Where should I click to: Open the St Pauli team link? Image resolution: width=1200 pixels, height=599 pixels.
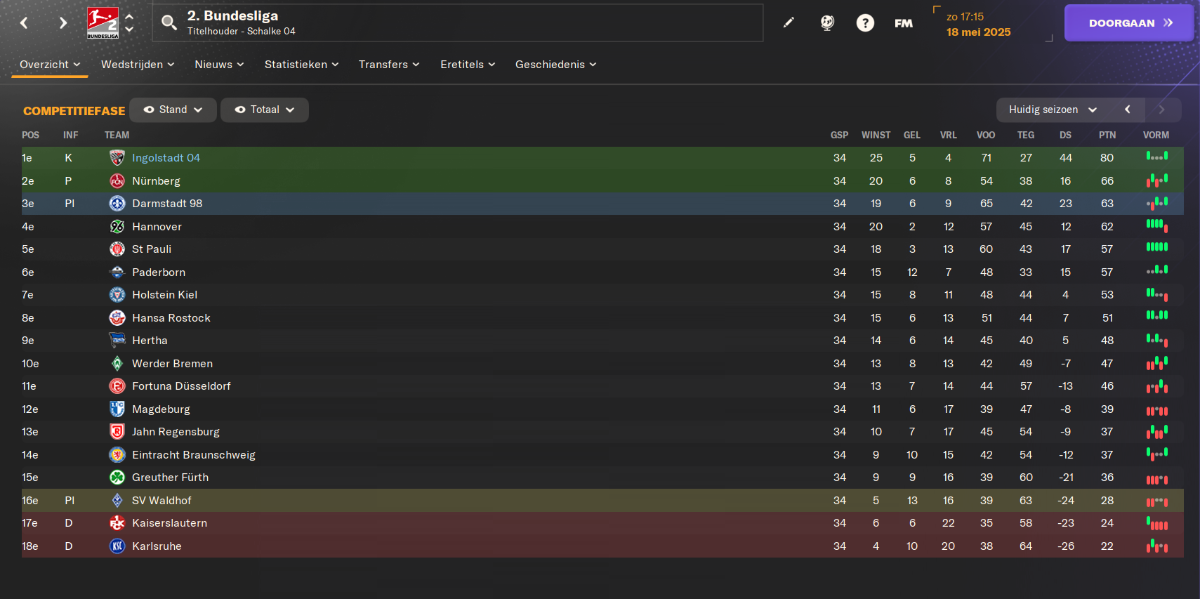tap(151, 249)
